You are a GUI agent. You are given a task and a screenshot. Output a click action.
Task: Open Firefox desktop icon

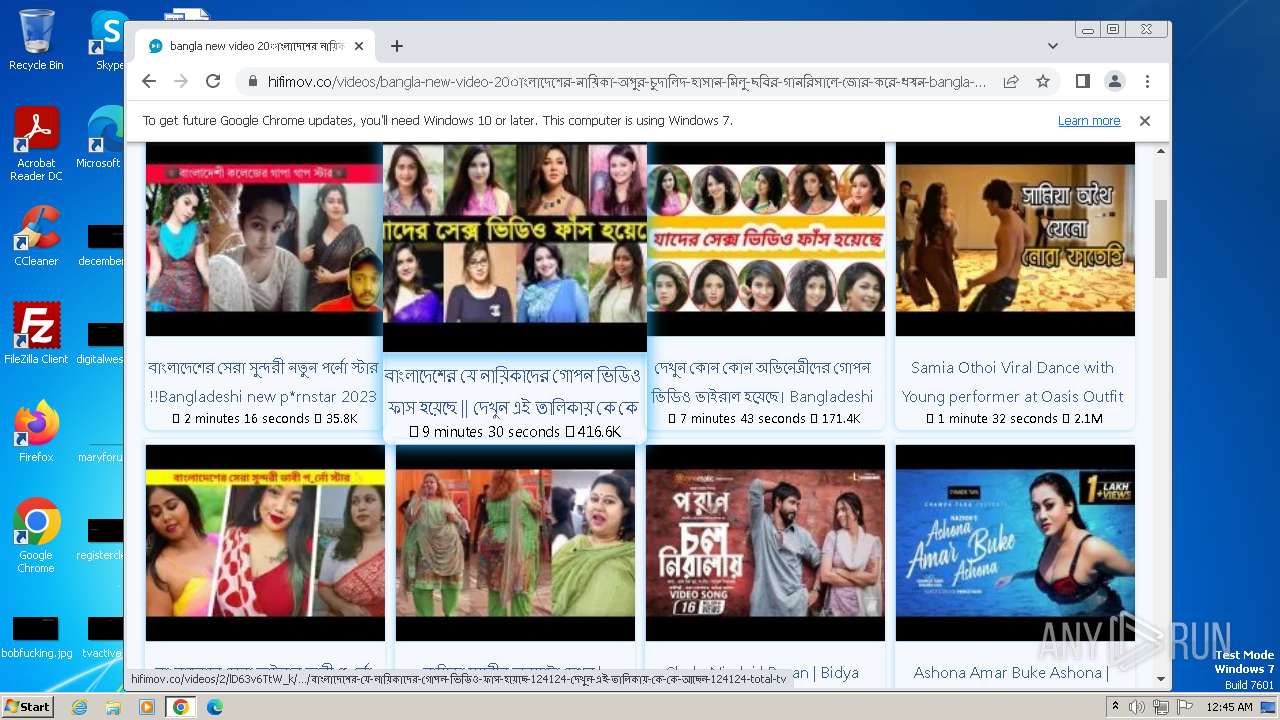pos(36,432)
